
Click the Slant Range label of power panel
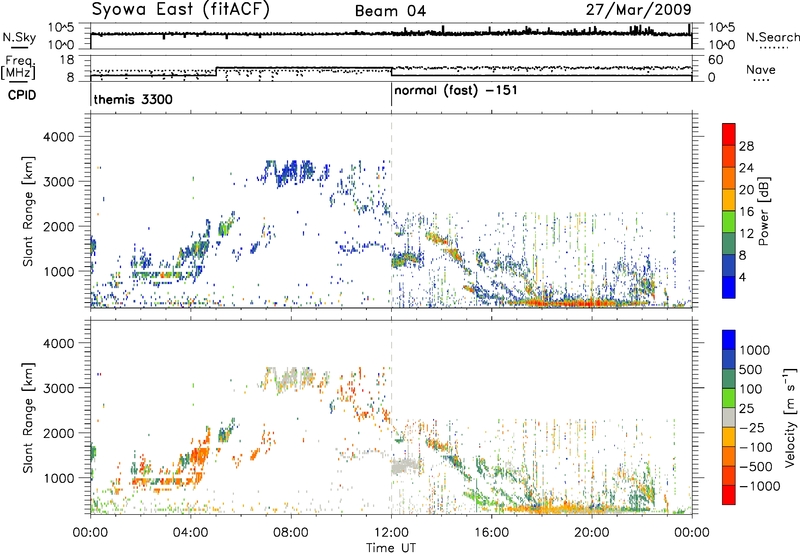[x=28, y=211]
